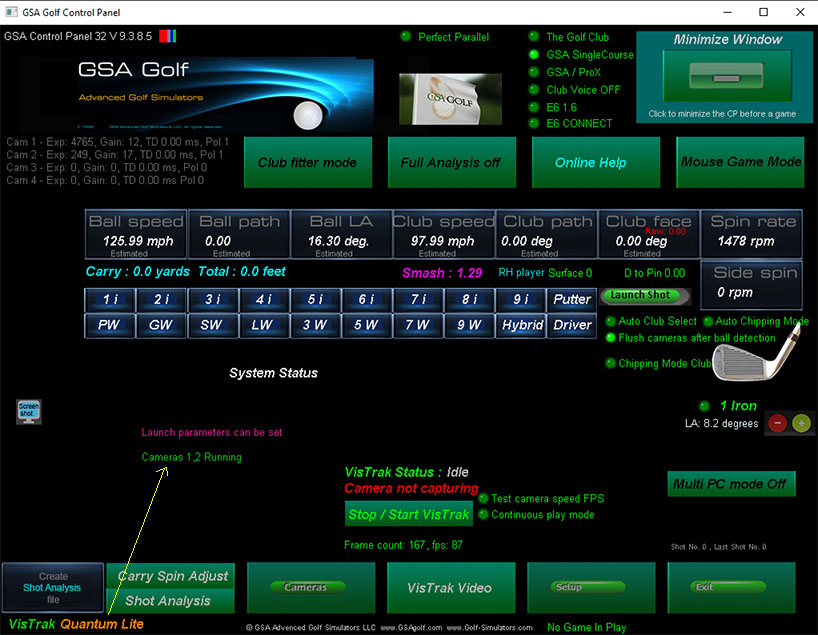Select the Putter club button

coord(572,299)
